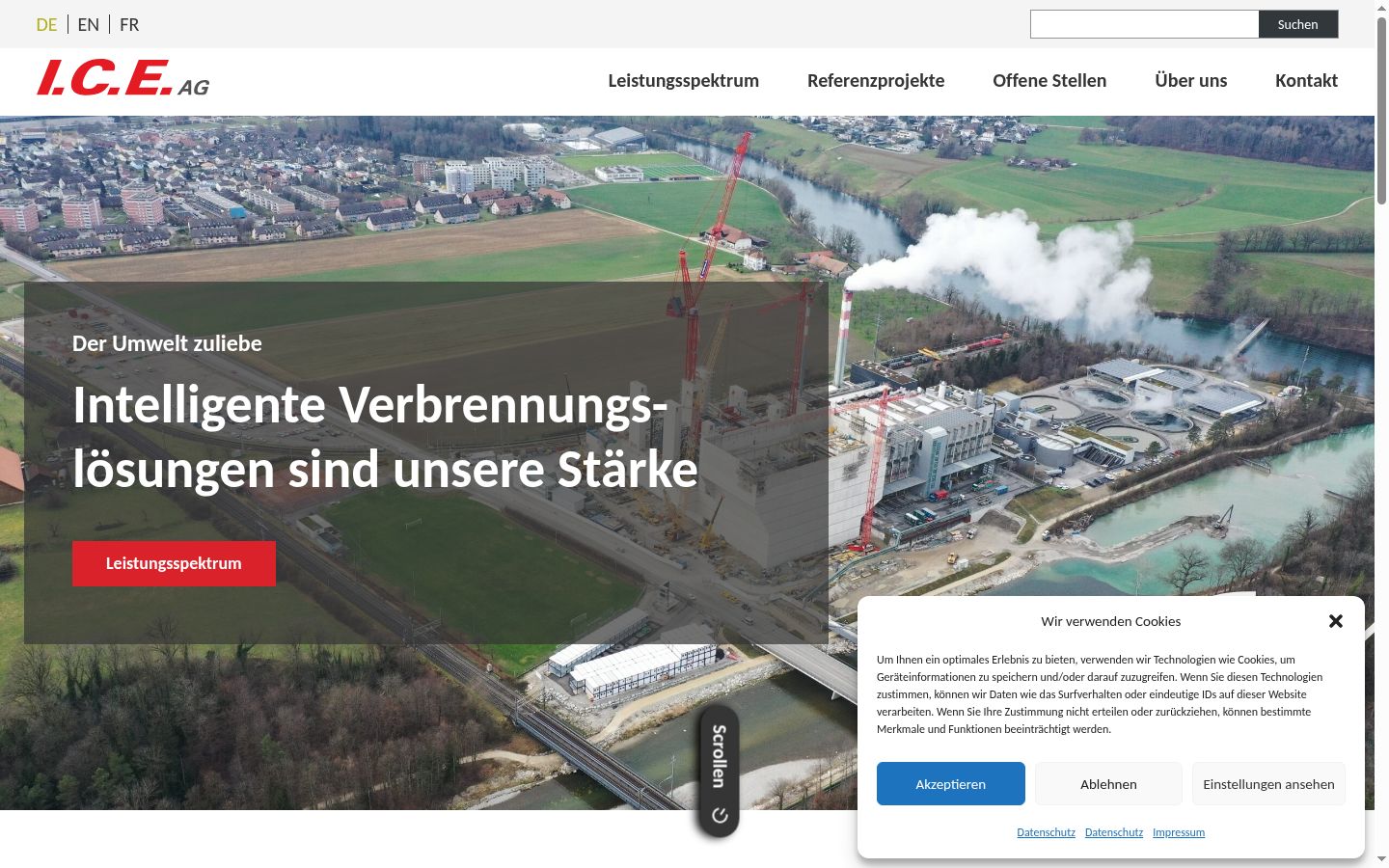Viewport: 1389px width, 868px height.
Task: Open Einstellungen ansehen cookie settings
Action: [x=1268, y=784]
